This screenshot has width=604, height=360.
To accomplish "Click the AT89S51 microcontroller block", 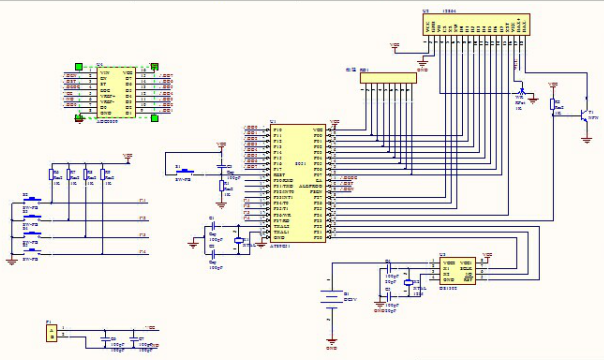I will (x=298, y=183).
